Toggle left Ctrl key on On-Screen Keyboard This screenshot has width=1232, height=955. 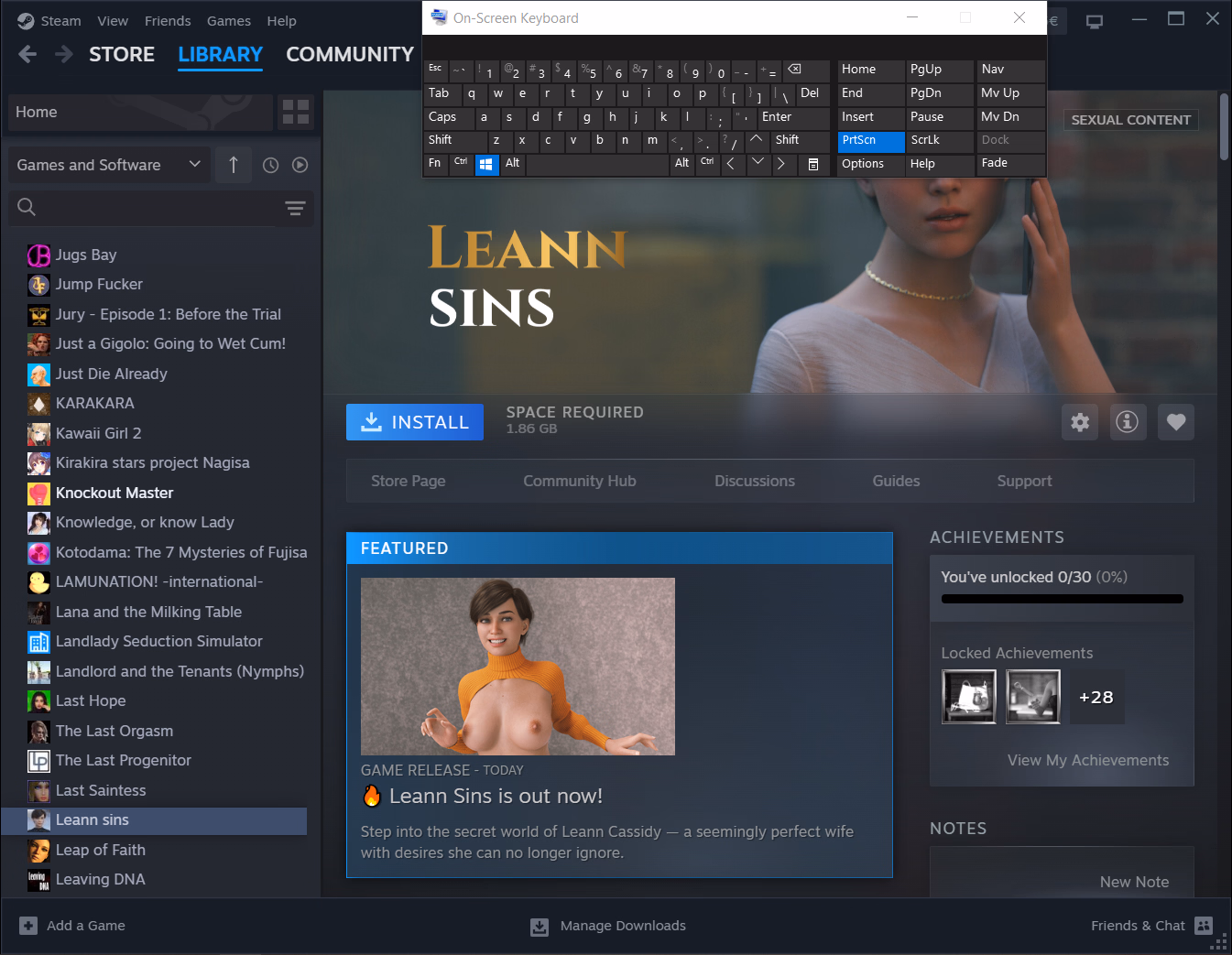[461, 164]
